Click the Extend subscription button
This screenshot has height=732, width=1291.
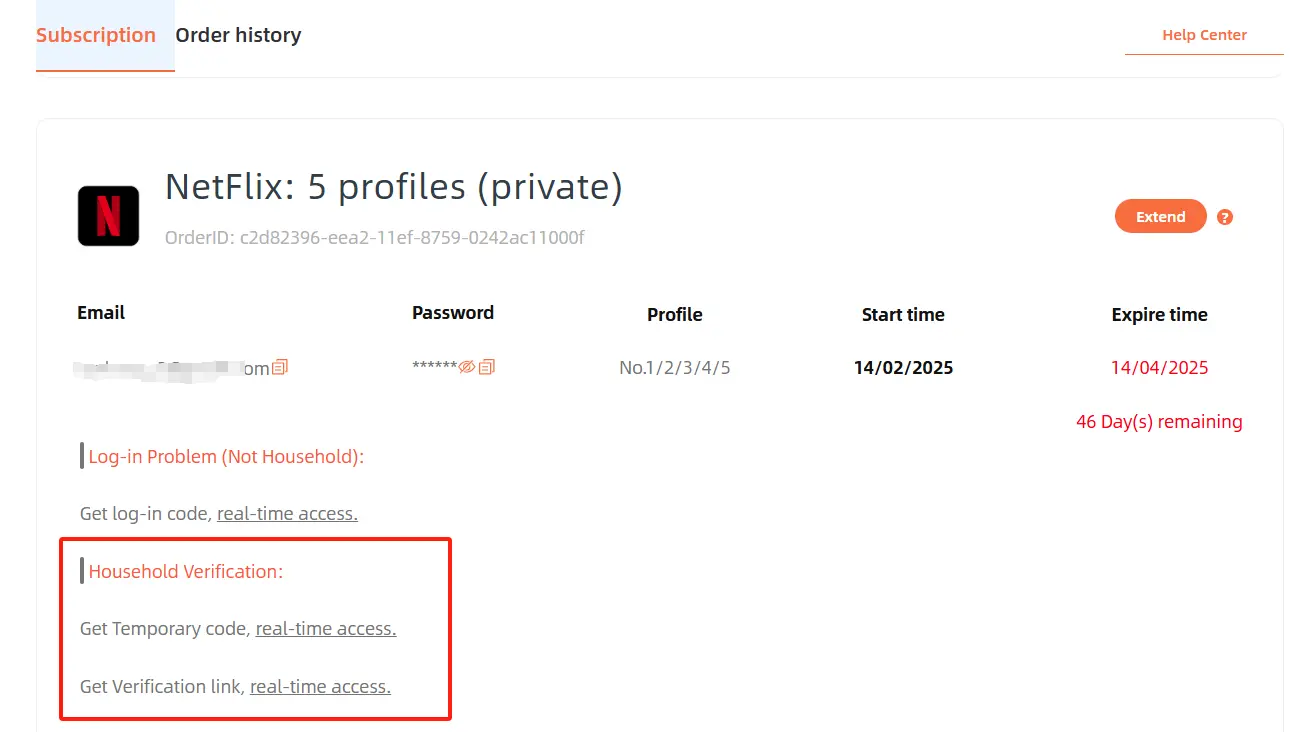(x=1161, y=217)
